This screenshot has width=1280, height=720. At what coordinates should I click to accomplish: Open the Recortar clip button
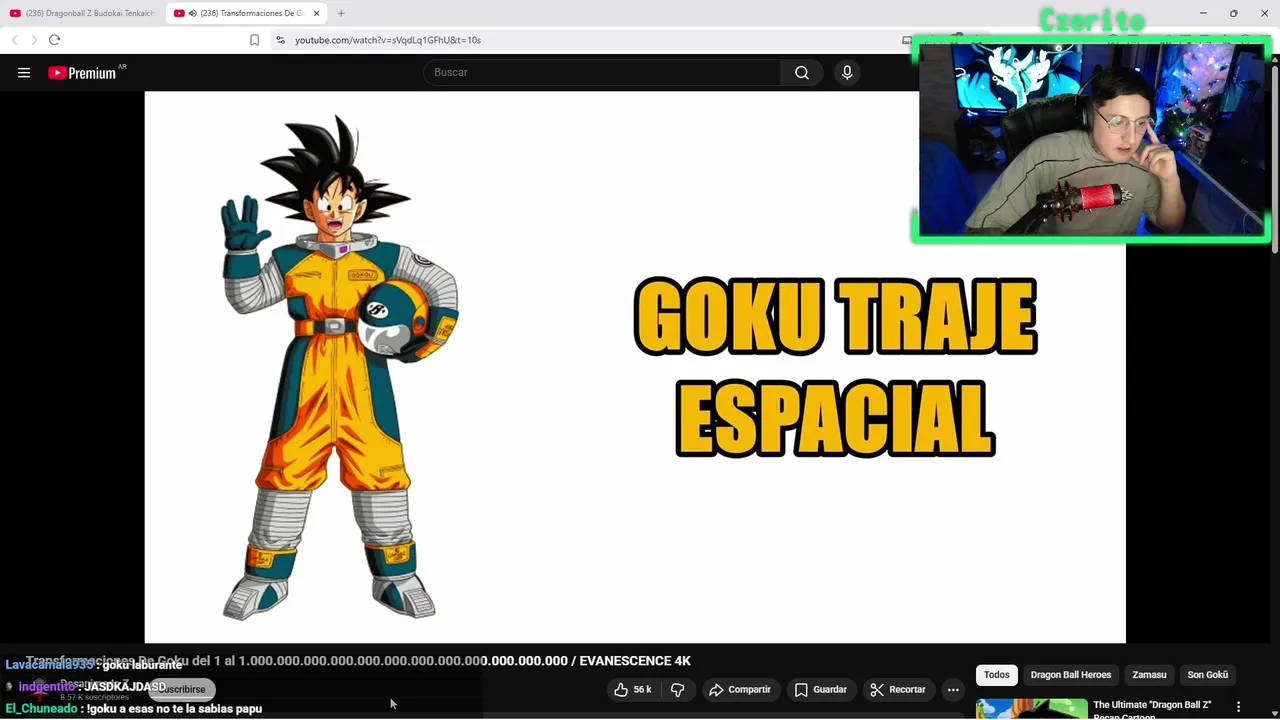click(898, 690)
